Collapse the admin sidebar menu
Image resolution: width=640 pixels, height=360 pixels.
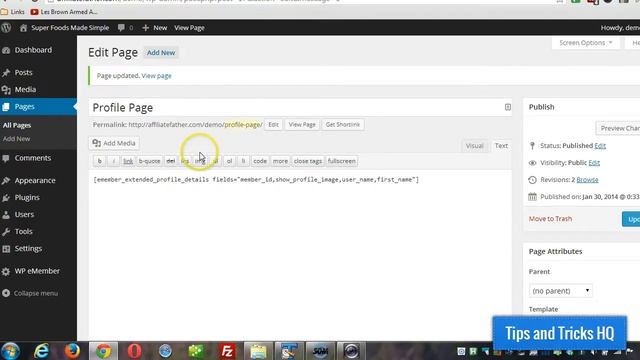(30, 293)
